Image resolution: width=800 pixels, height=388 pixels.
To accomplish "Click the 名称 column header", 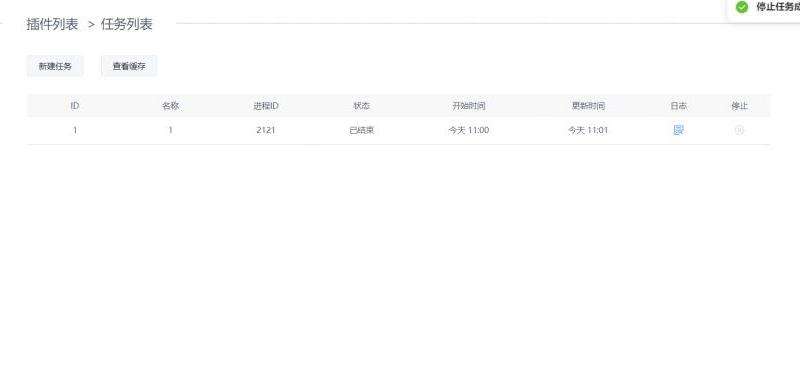I will pos(170,106).
